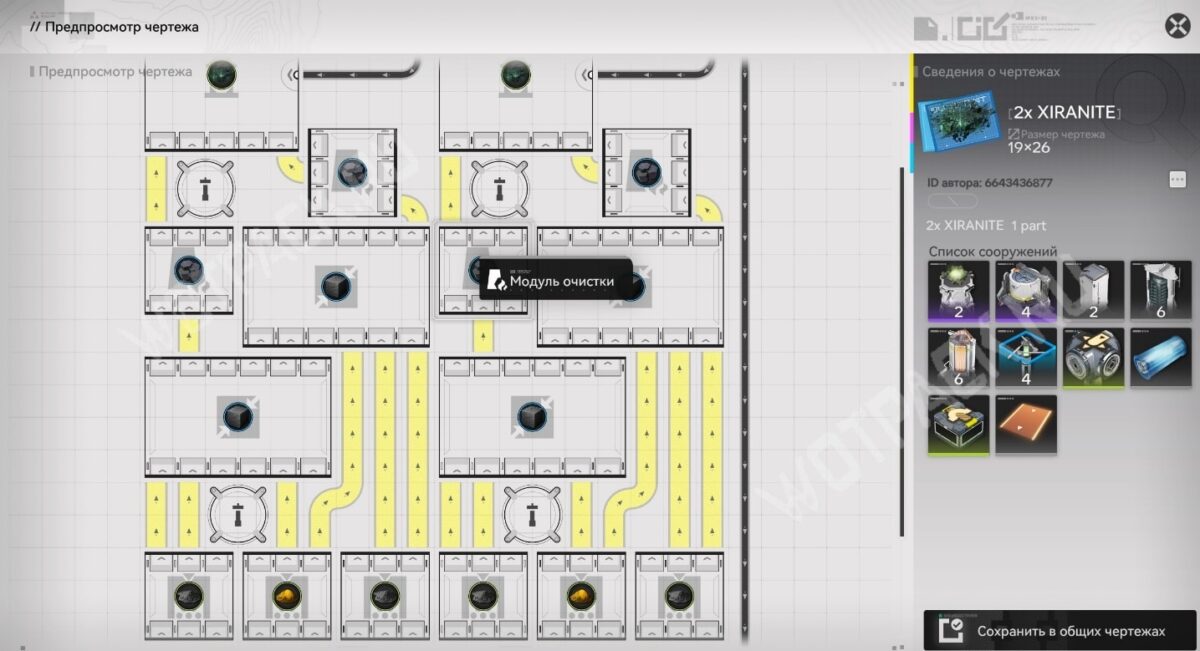Click the dark cube machine in lower-left large unit
1200x651 pixels.
(237, 415)
